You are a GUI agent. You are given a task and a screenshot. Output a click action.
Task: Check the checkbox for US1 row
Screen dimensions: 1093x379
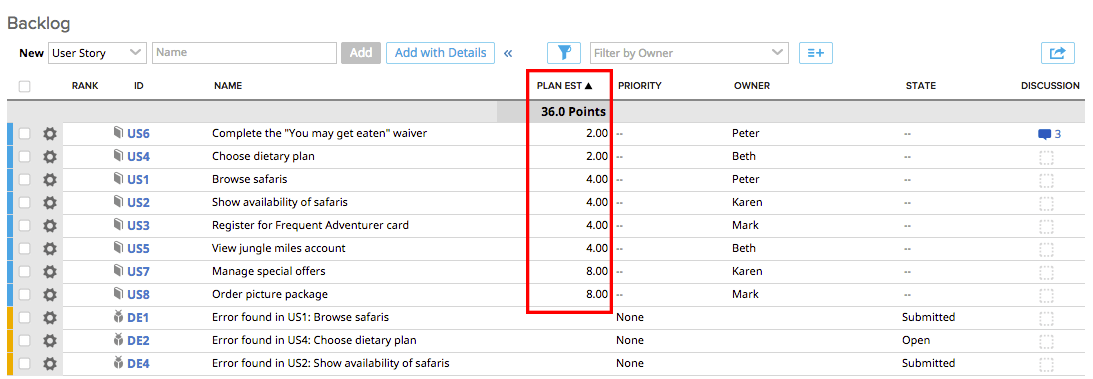coord(24,180)
